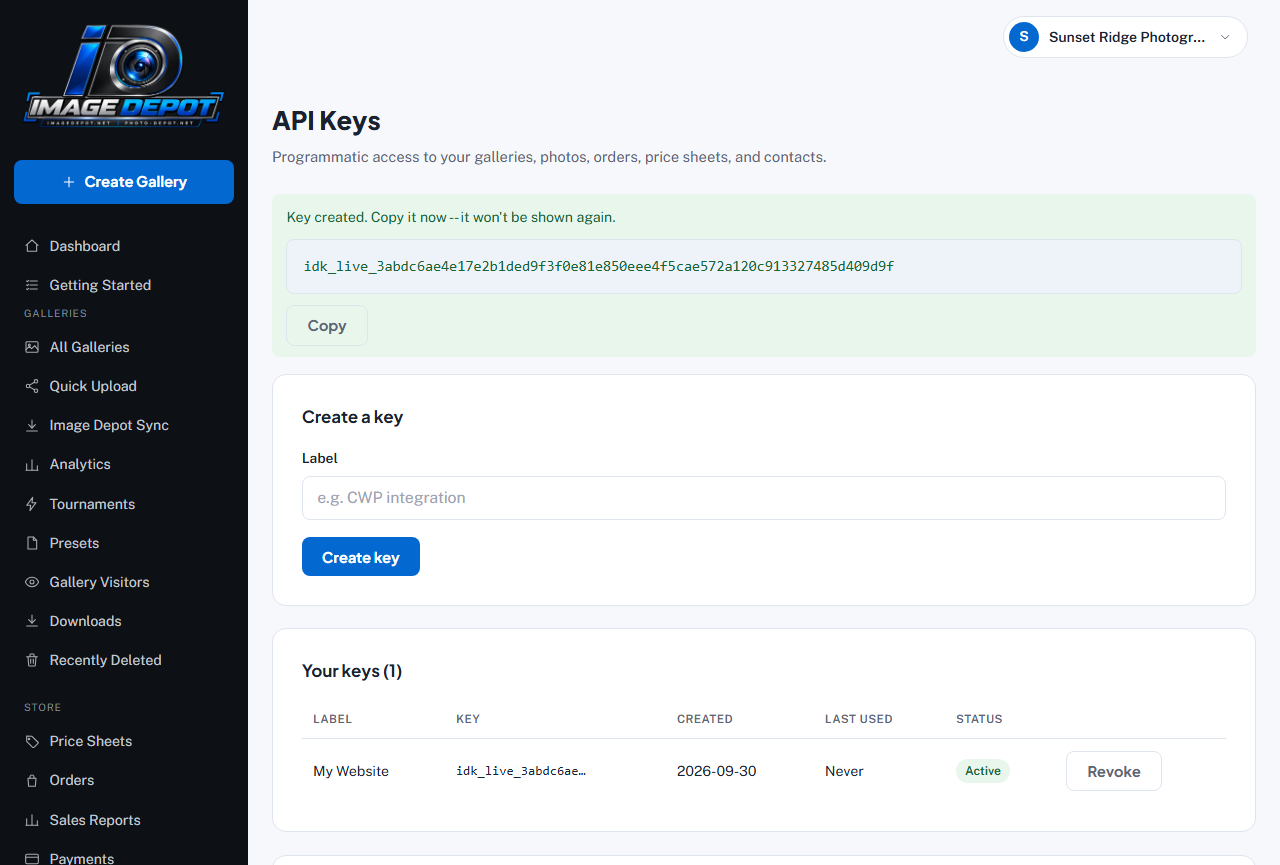Click the Analytics bar chart icon
Screen dimensions: 1280x865
[x=32, y=464]
